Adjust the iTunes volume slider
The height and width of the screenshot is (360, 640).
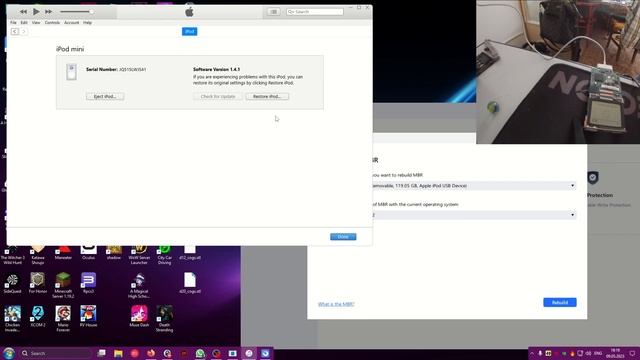[x=76, y=12]
